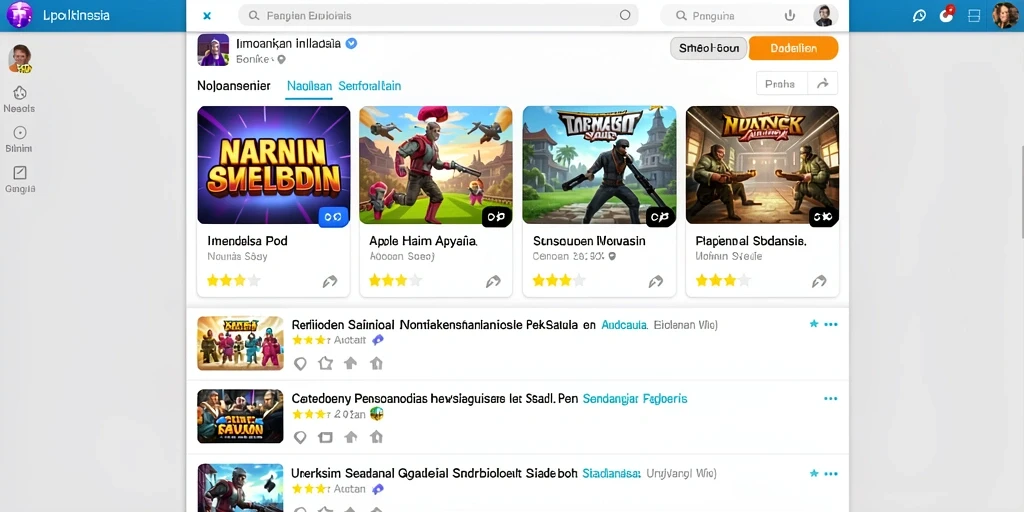This screenshot has height=512, width=1024.
Task: Click the Siadianasa link in third post
Action: (x=612, y=473)
